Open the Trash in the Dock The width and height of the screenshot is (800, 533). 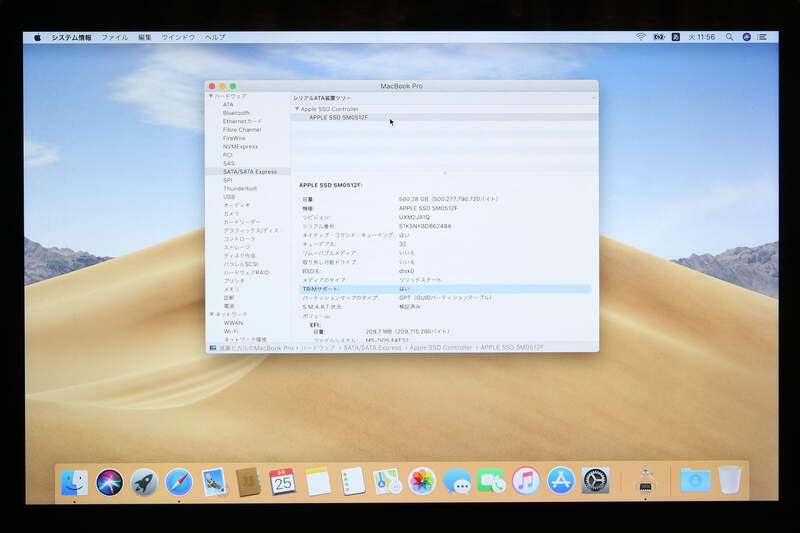click(730, 480)
